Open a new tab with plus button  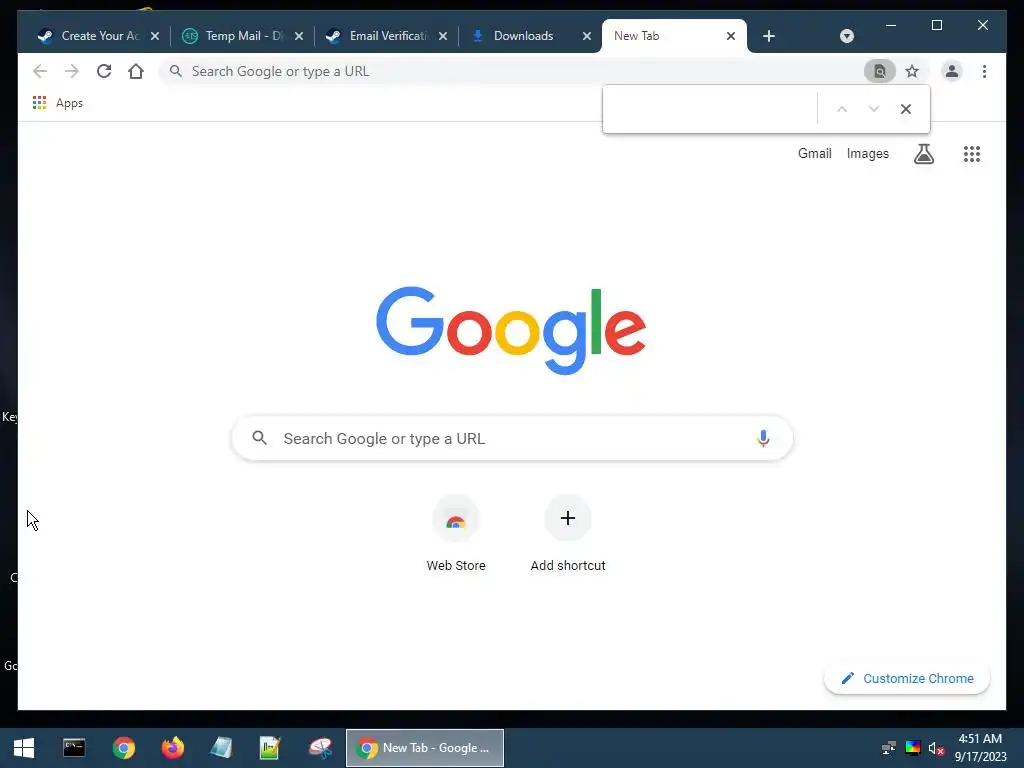(769, 36)
